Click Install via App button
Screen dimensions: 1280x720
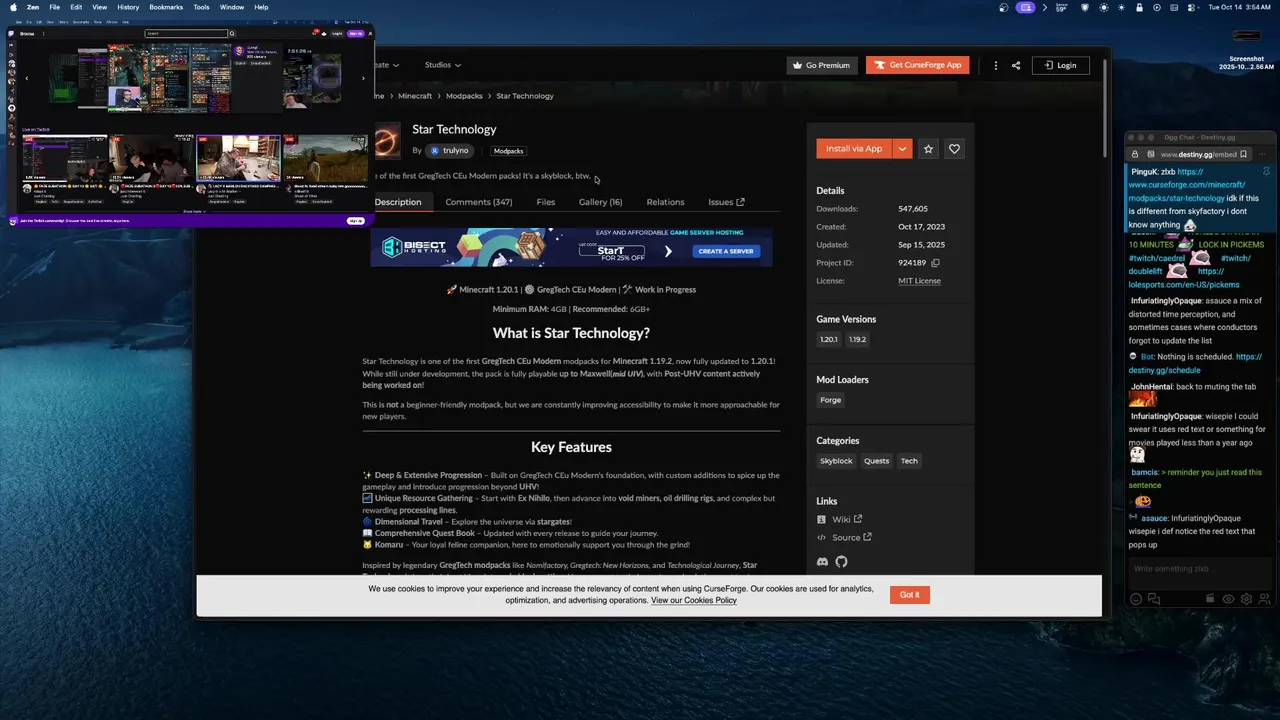click(x=854, y=149)
